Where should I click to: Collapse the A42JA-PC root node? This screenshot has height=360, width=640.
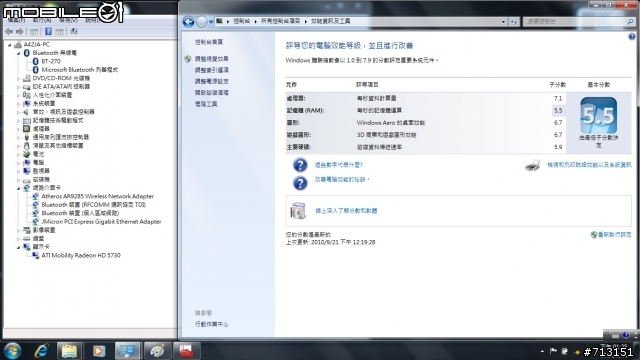coord(9,45)
